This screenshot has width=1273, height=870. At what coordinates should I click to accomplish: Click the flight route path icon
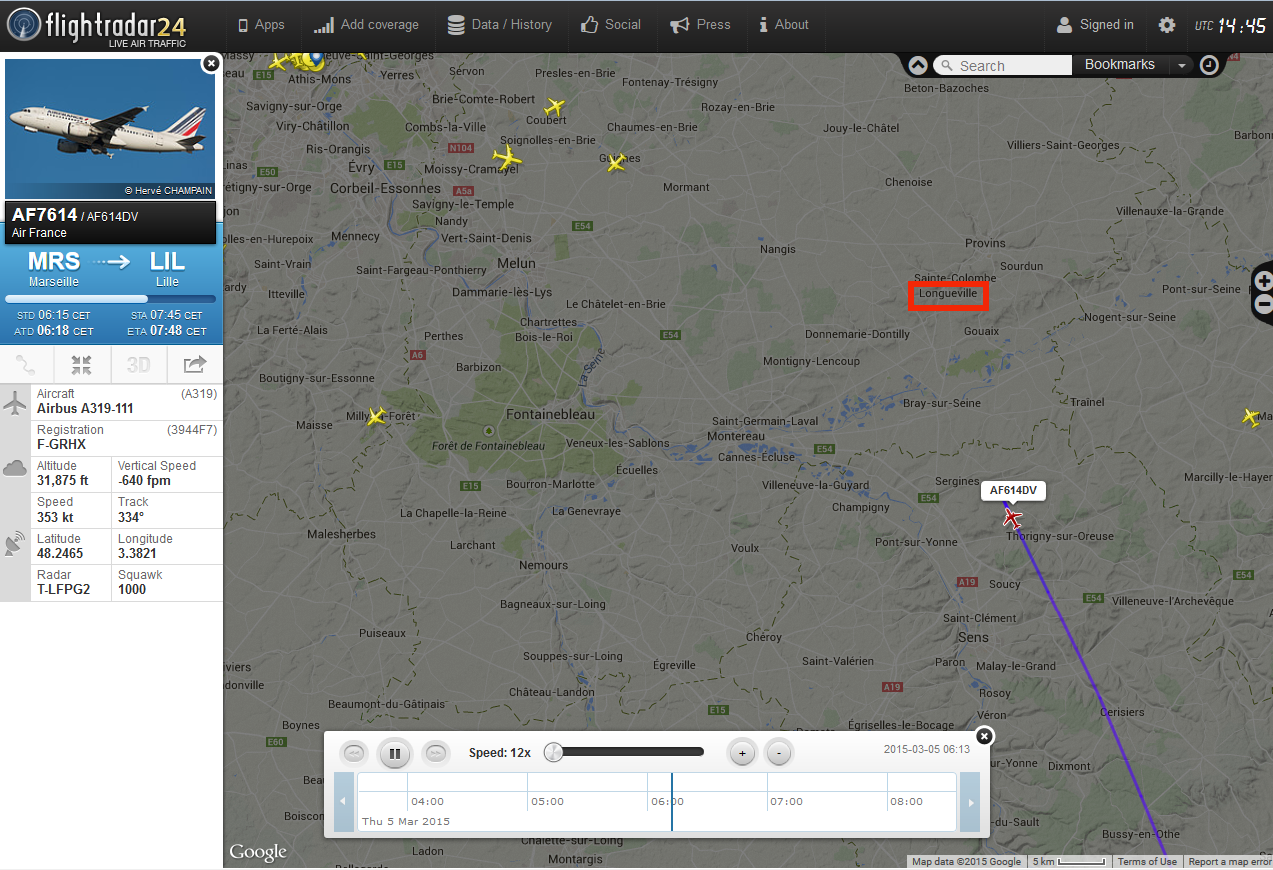pos(27,365)
